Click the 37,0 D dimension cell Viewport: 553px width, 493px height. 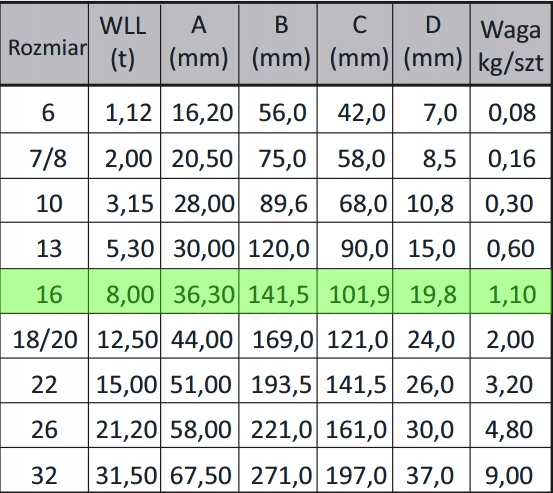pyautogui.click(x=431, y=471)
